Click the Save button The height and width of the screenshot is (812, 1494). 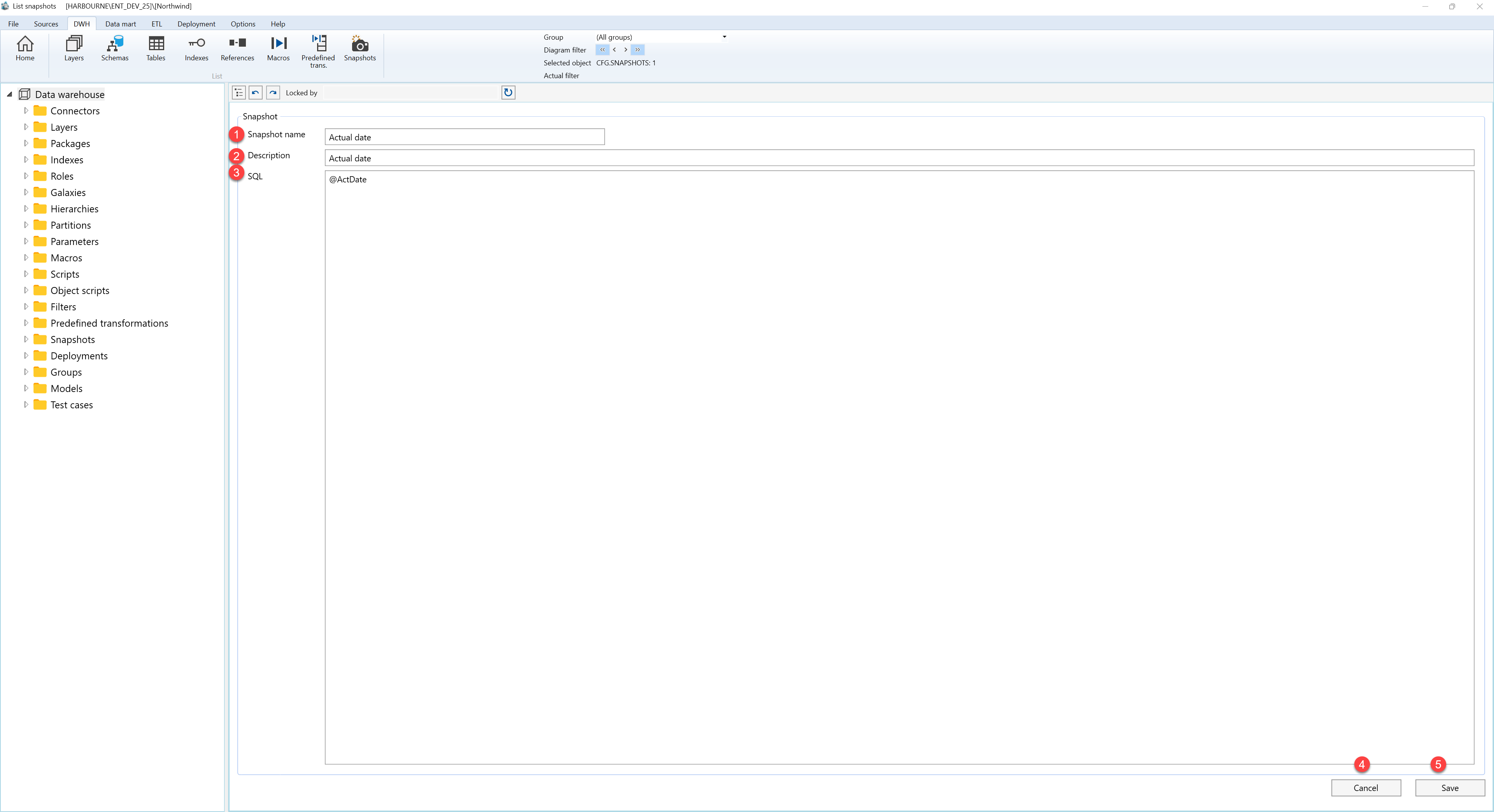point(1450,787)
